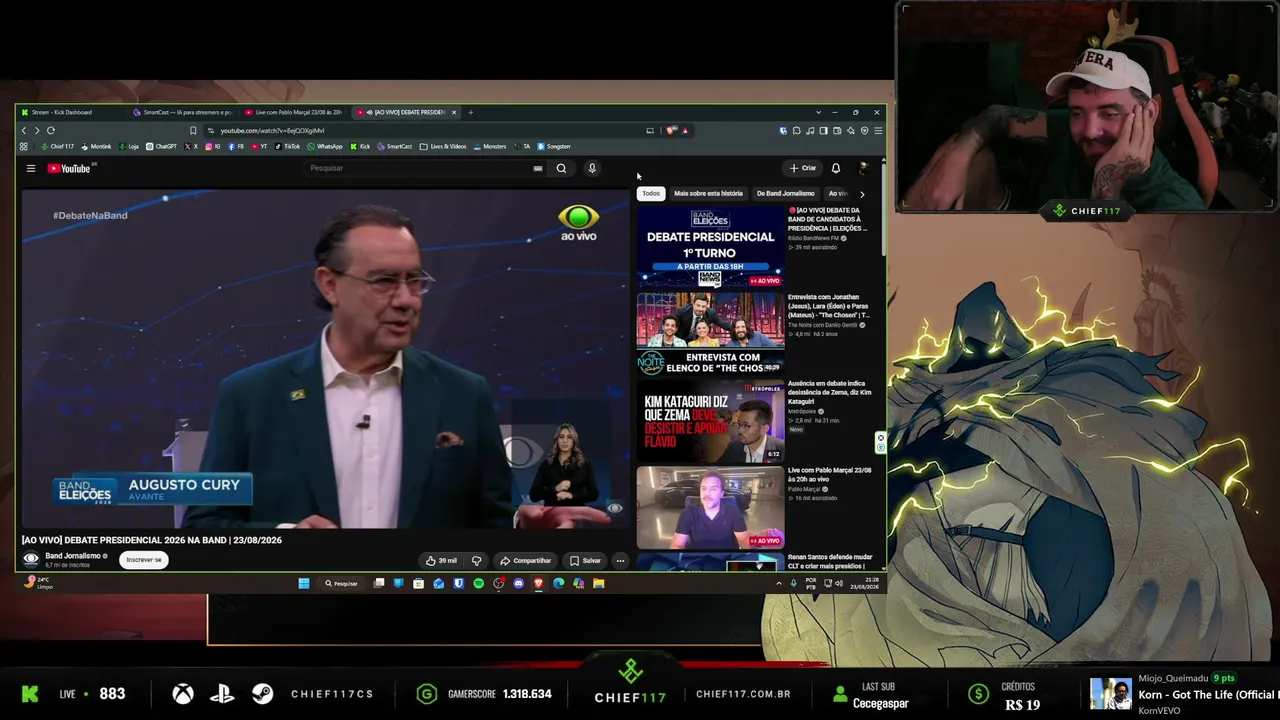Open the Windows Start menu

304,584
